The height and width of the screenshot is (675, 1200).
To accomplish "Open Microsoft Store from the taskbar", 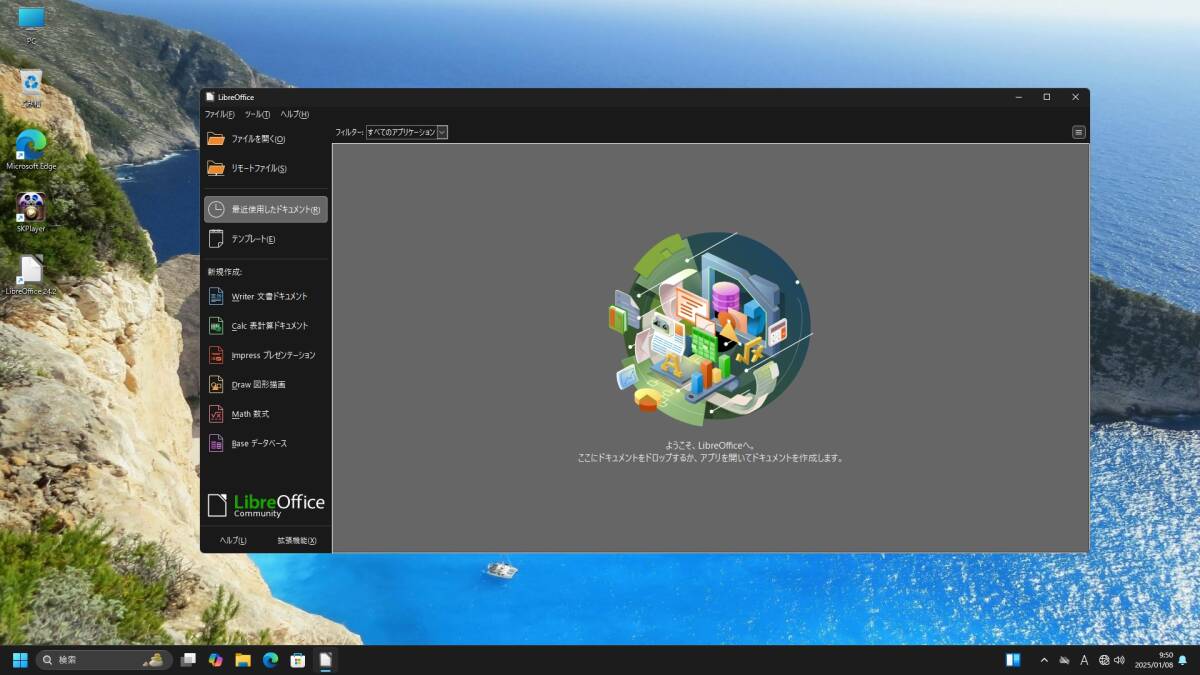I will click(x=297, y=660).
